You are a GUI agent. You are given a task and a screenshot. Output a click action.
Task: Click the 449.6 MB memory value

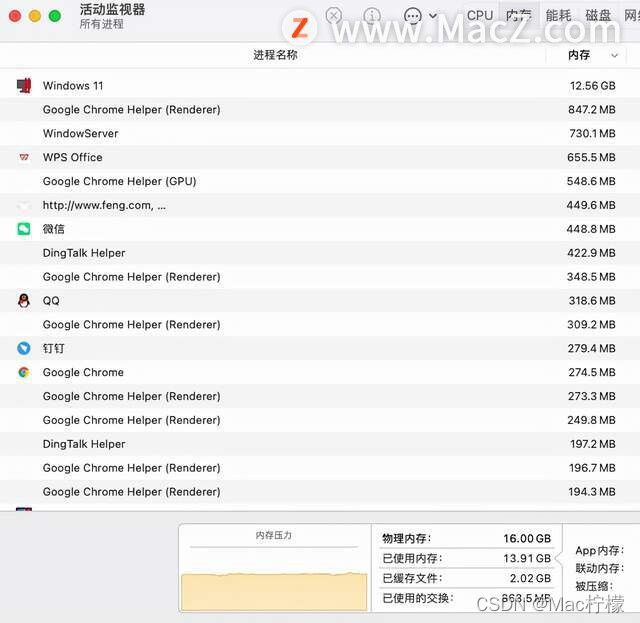coord(591,205)
